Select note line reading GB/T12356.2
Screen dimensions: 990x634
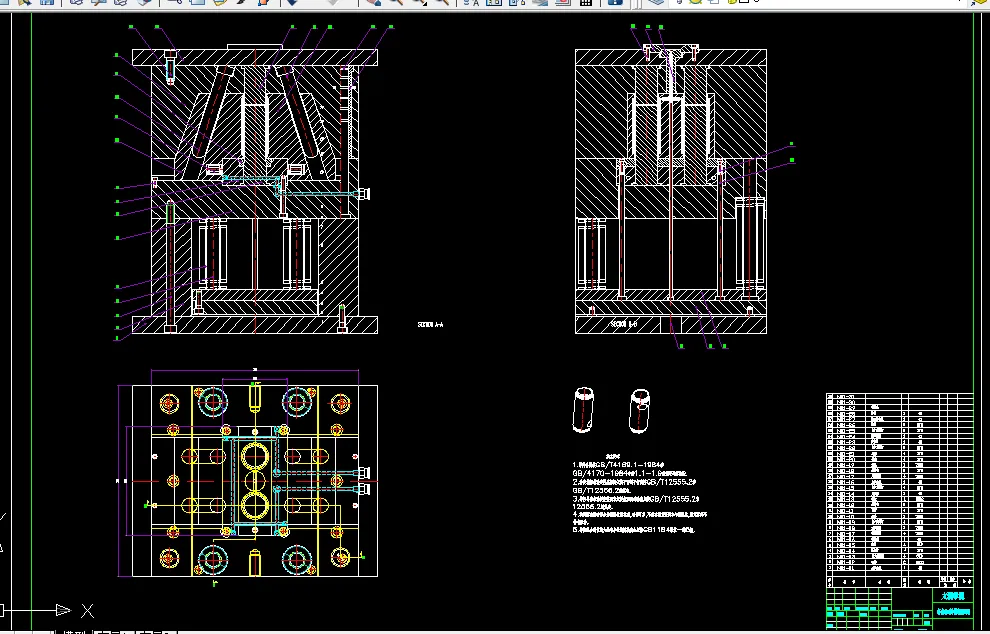point(601,490)
